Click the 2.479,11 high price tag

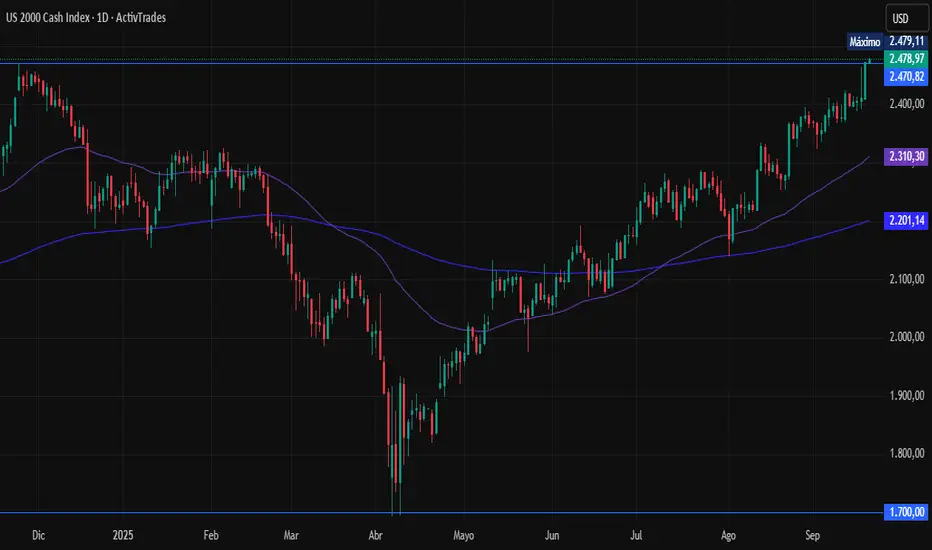[906, 41]
